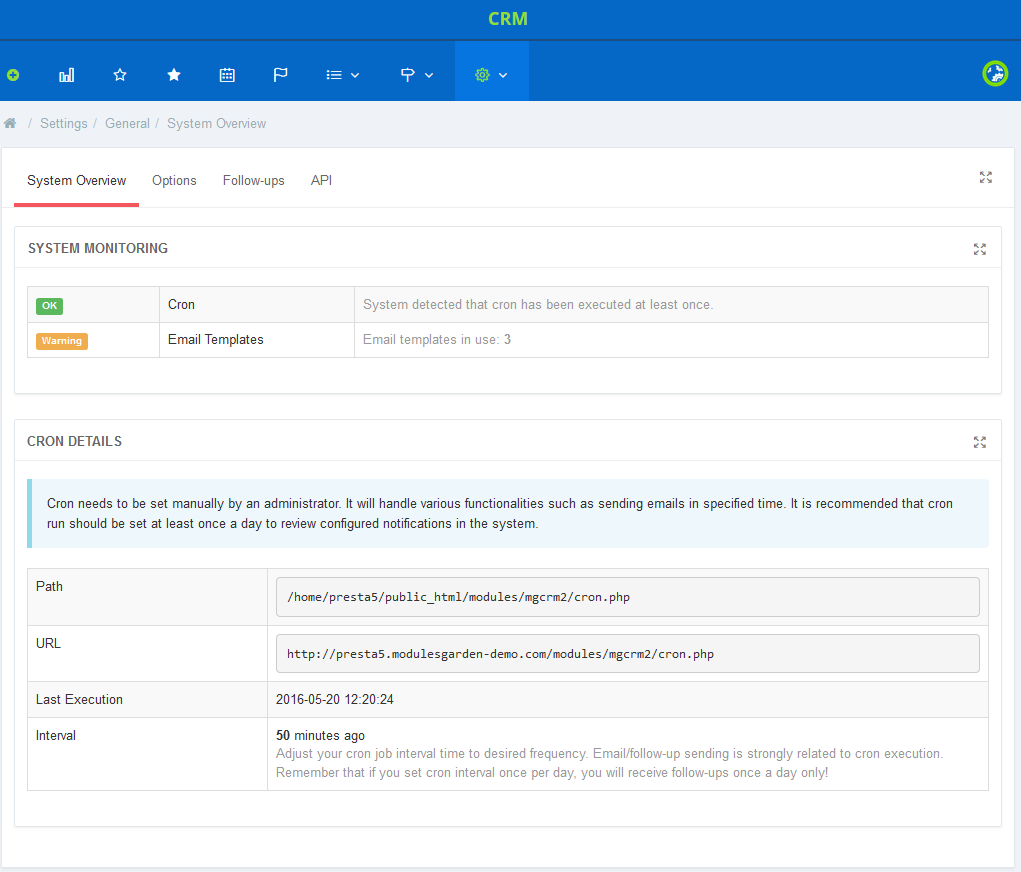Viewport: 1021px width, 872px height.
Task: Expand main panel to fullscreen
Action: point(986,177)
